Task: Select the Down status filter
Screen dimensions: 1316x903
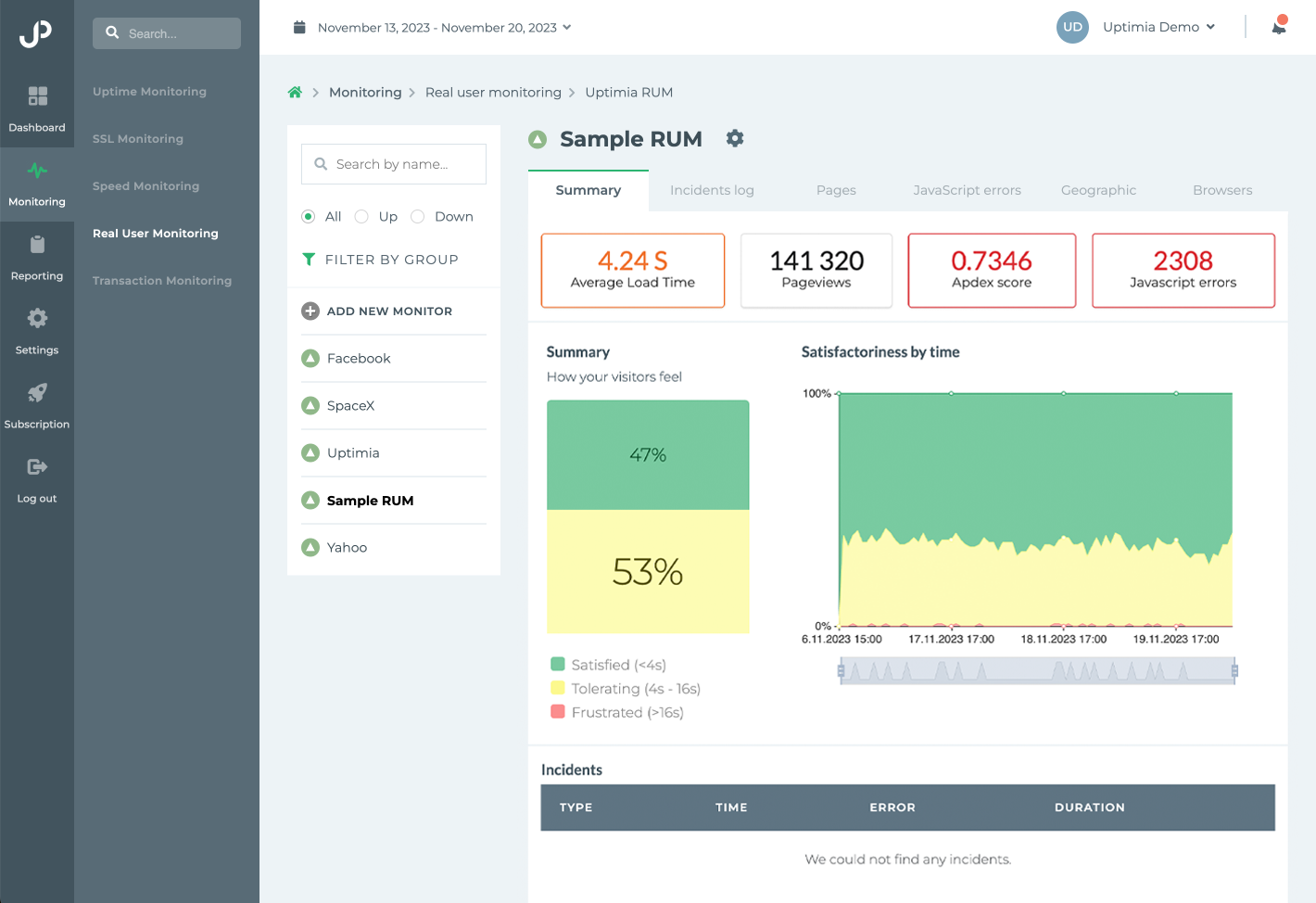Action: [417, 216]
